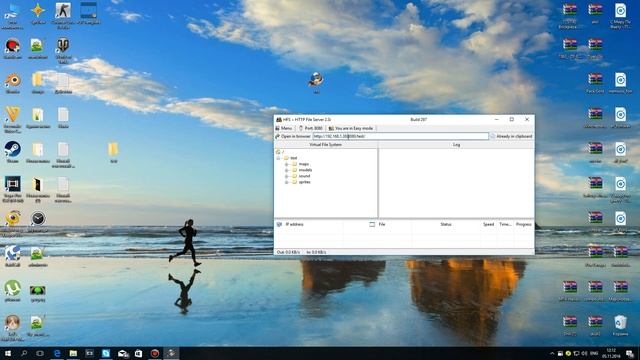Viewport: 640px width, 360px height.
Task: Expand the 'models' folder node
Action: pyautogui.click(x=287, y=170)
